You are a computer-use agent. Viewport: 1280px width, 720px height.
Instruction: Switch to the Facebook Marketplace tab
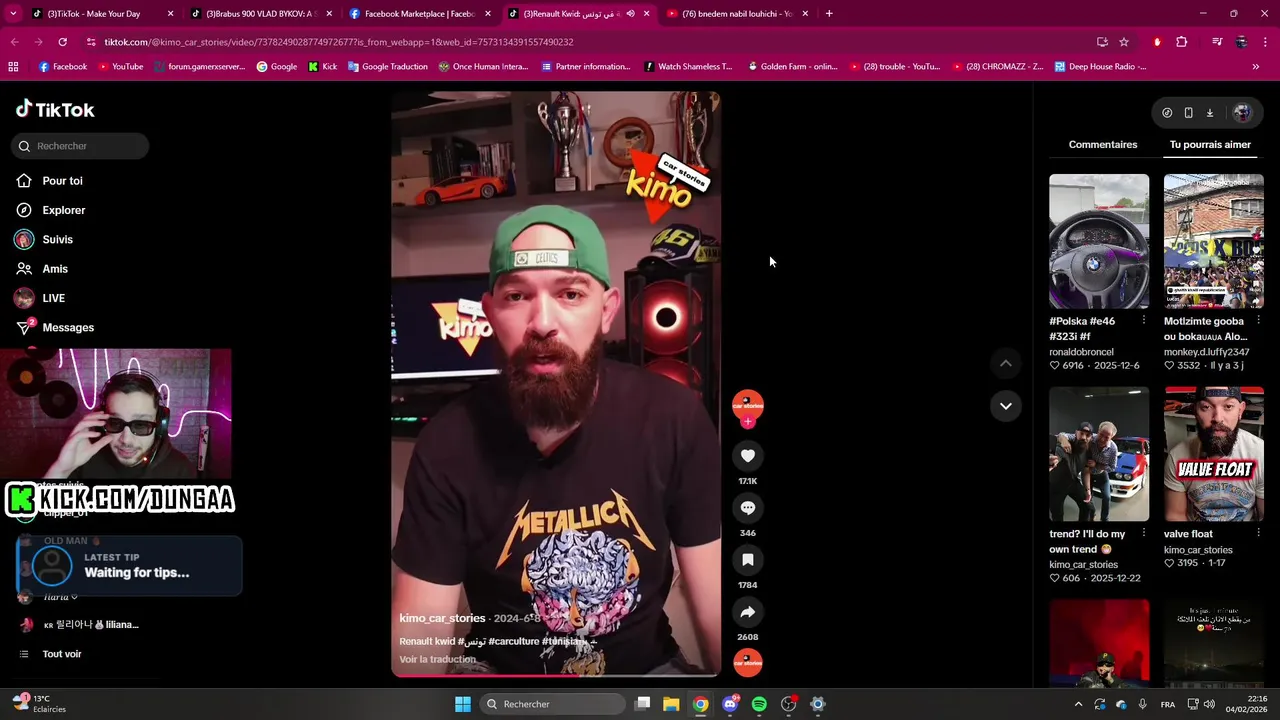click(x=419, y=14)
